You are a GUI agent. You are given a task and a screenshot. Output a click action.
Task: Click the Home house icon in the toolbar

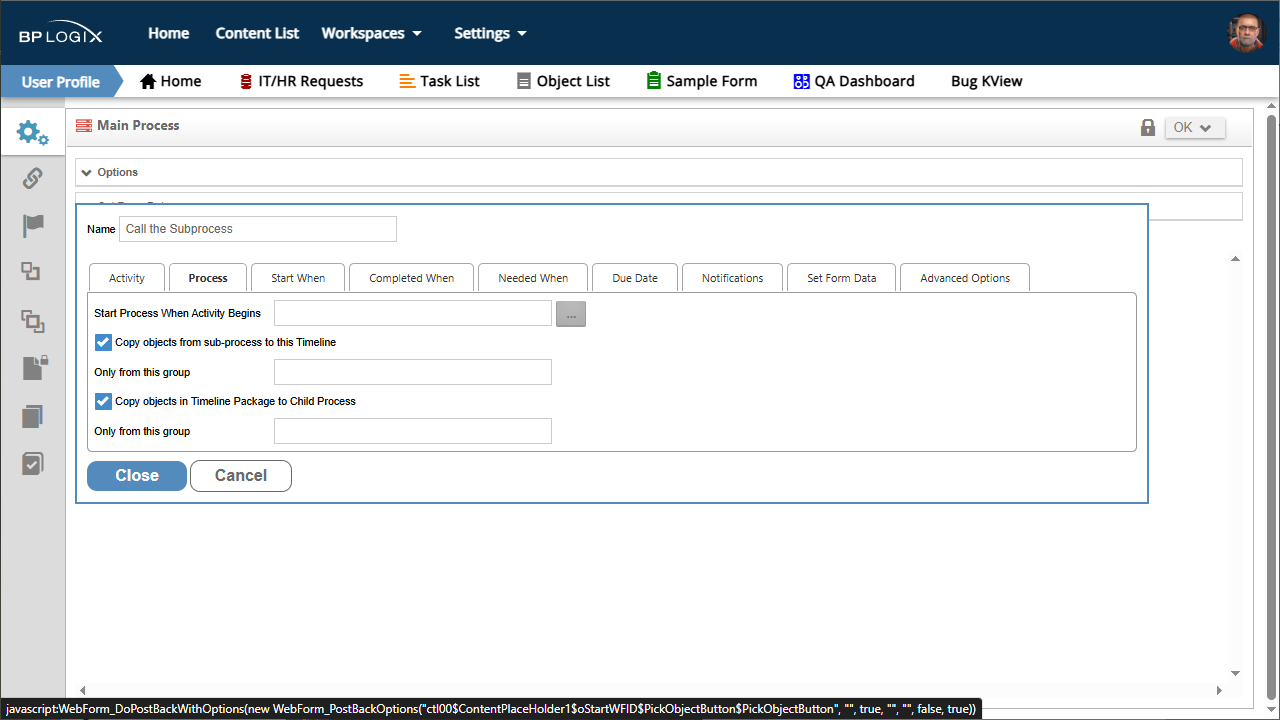pos(148,81)
